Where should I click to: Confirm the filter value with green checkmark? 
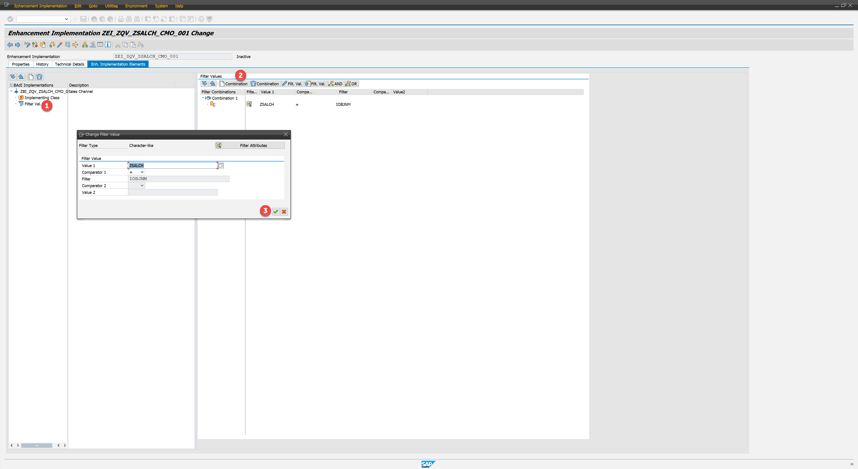[276, 212]
